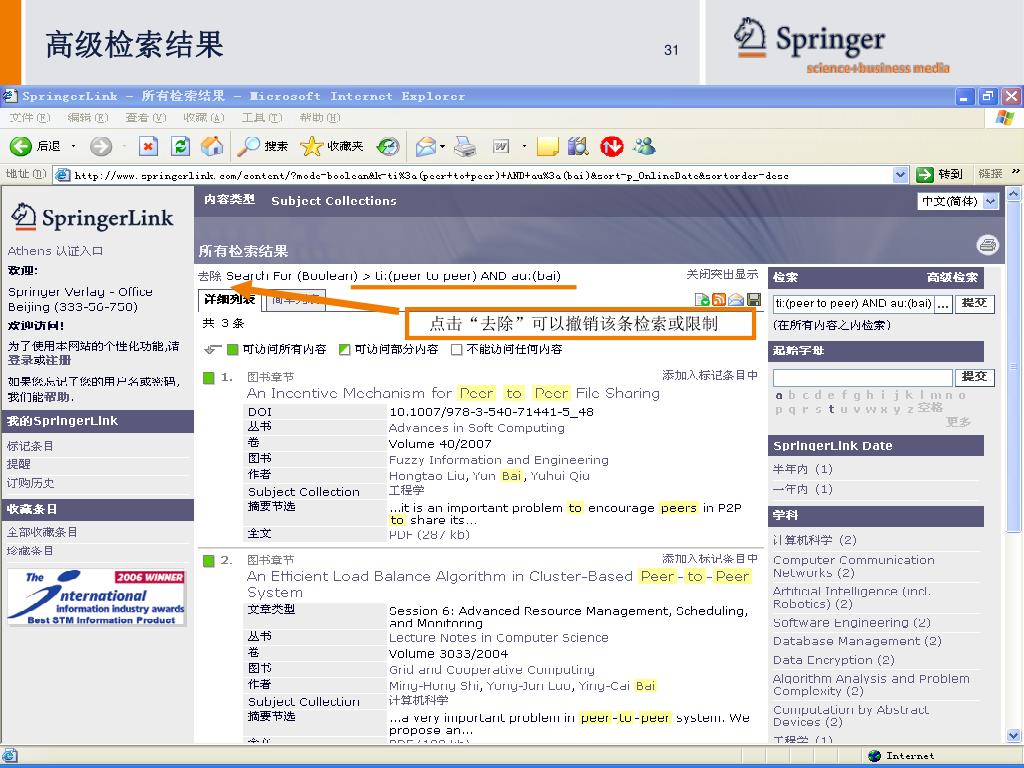1024x768 pixels.
Task: Open the 文件(F) menu
Action: coord(30,118)
